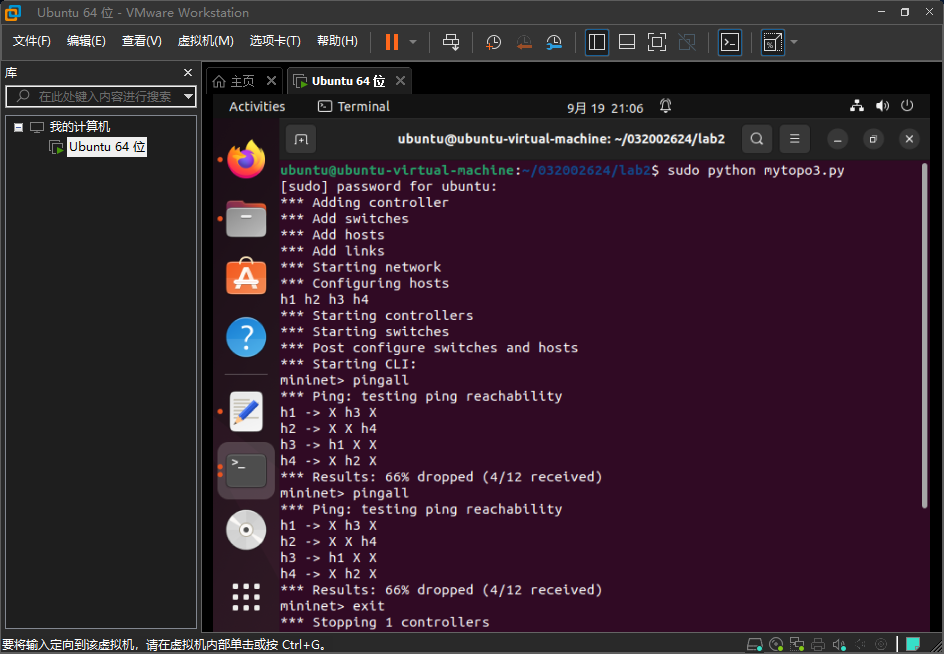Screen dimensions: 944x654
Task: Open the Ubuntu power menu icon
Action: pyautogui.click(x=907, y=106)
